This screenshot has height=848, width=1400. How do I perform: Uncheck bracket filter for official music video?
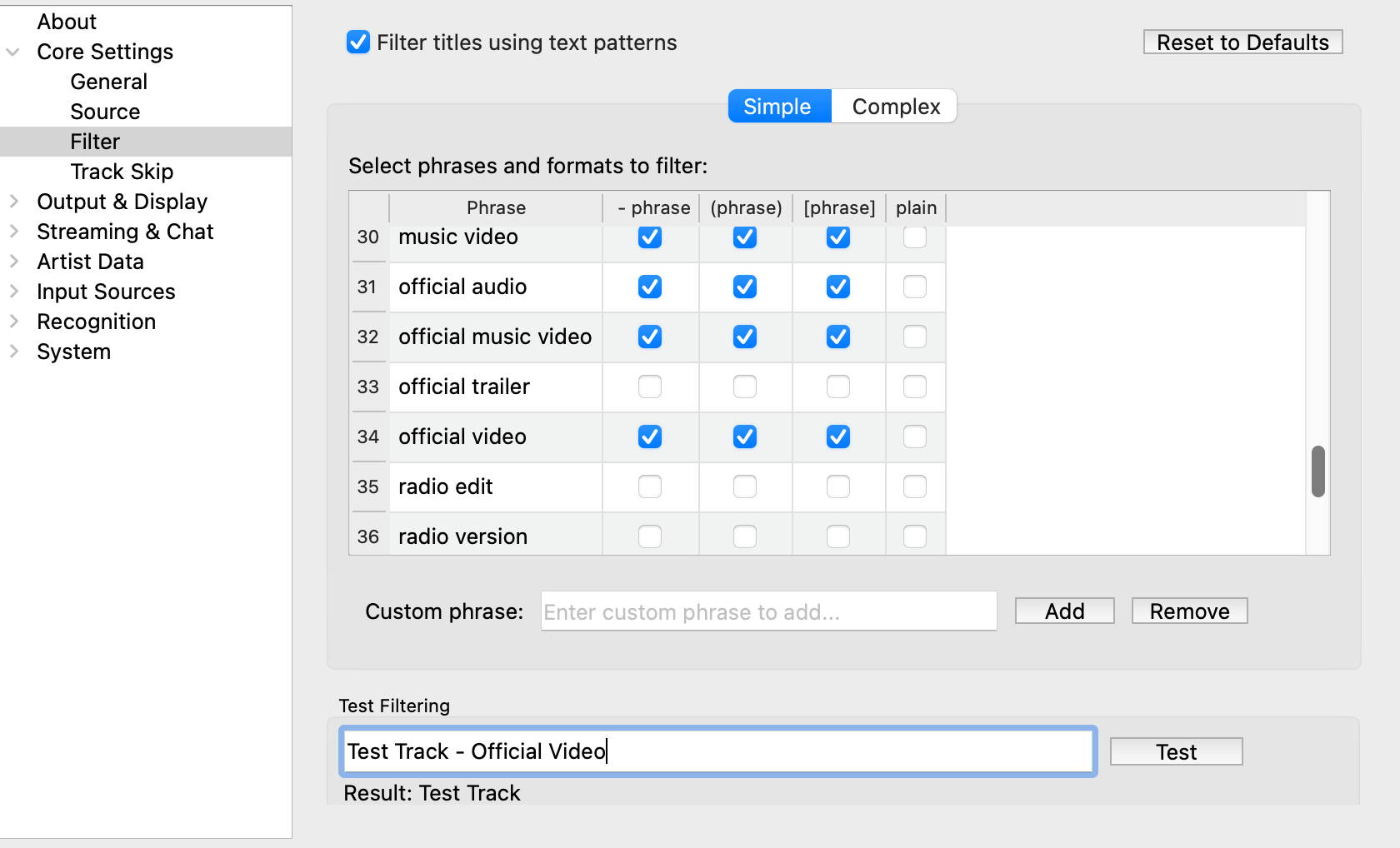coord(838,337)
